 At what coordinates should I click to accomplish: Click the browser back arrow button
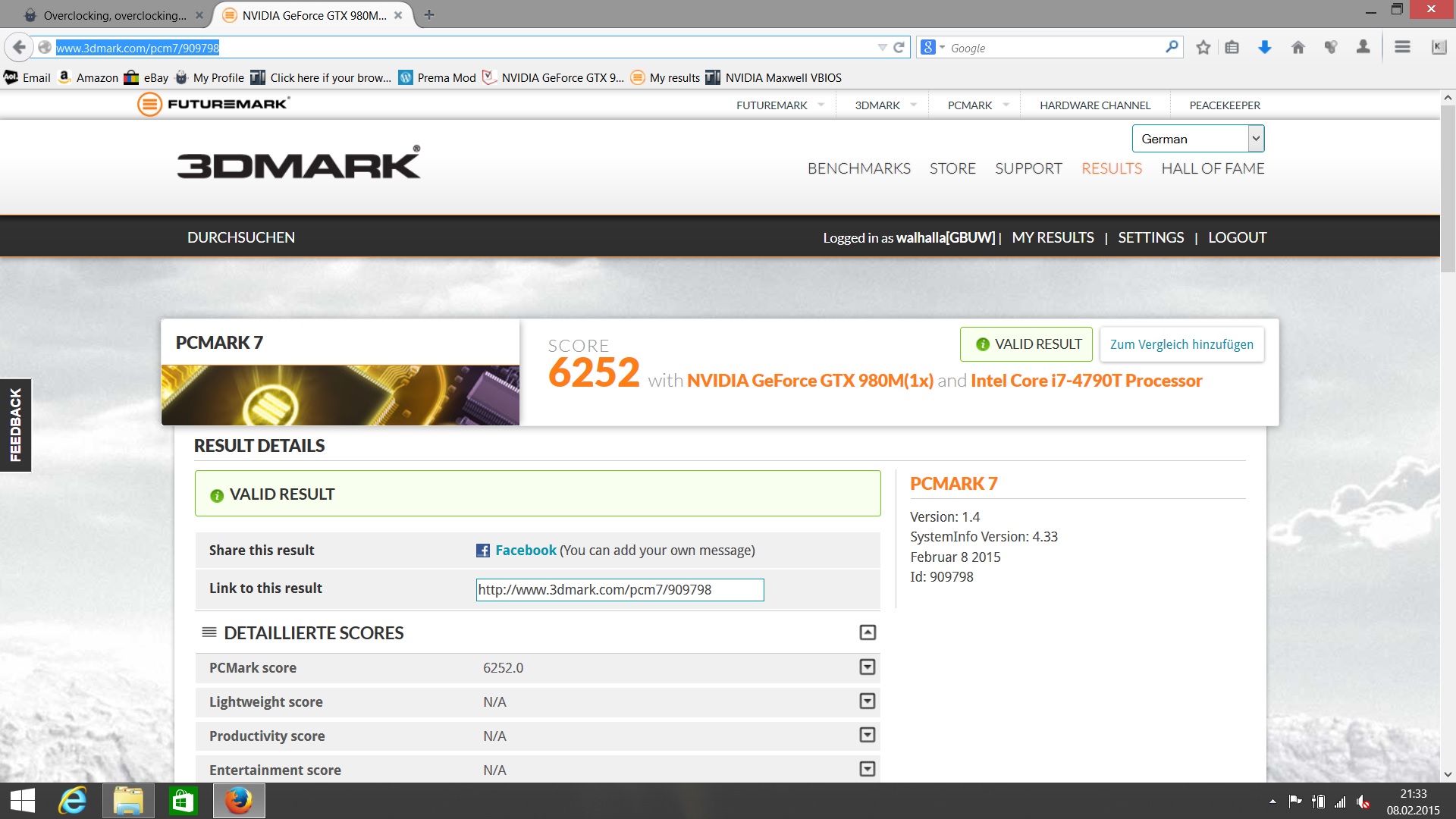click(19, 47)
